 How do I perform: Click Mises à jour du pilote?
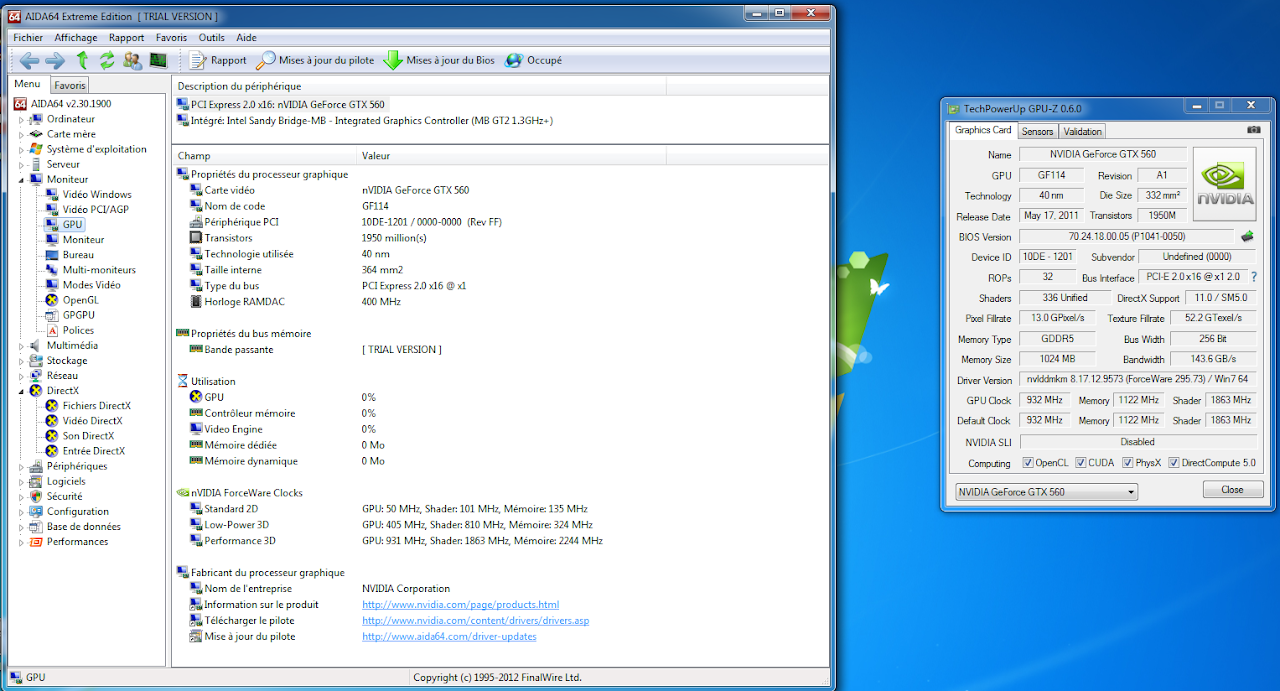point(316,60)
